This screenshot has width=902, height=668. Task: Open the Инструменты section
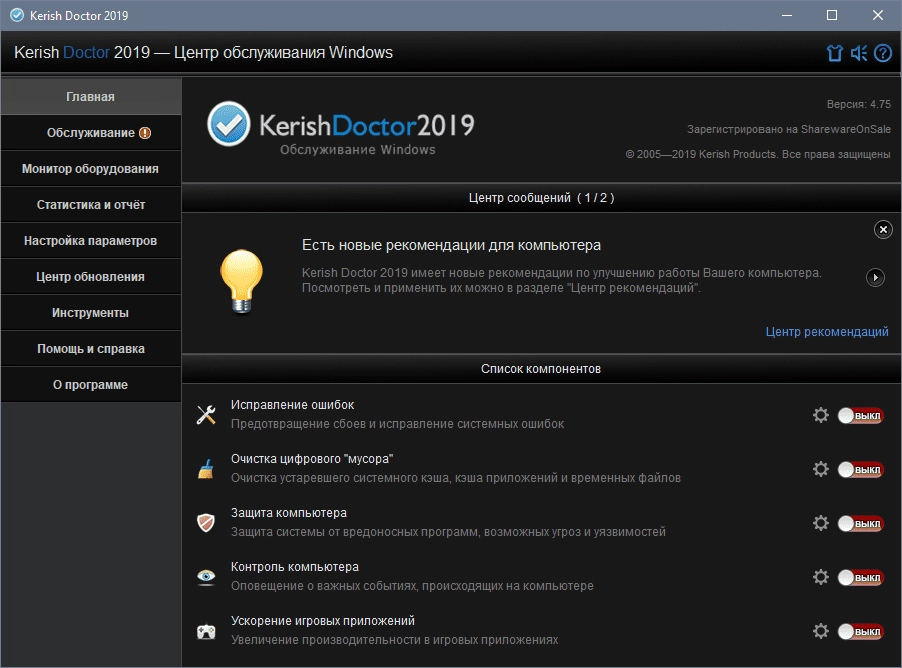coord(91,313)
